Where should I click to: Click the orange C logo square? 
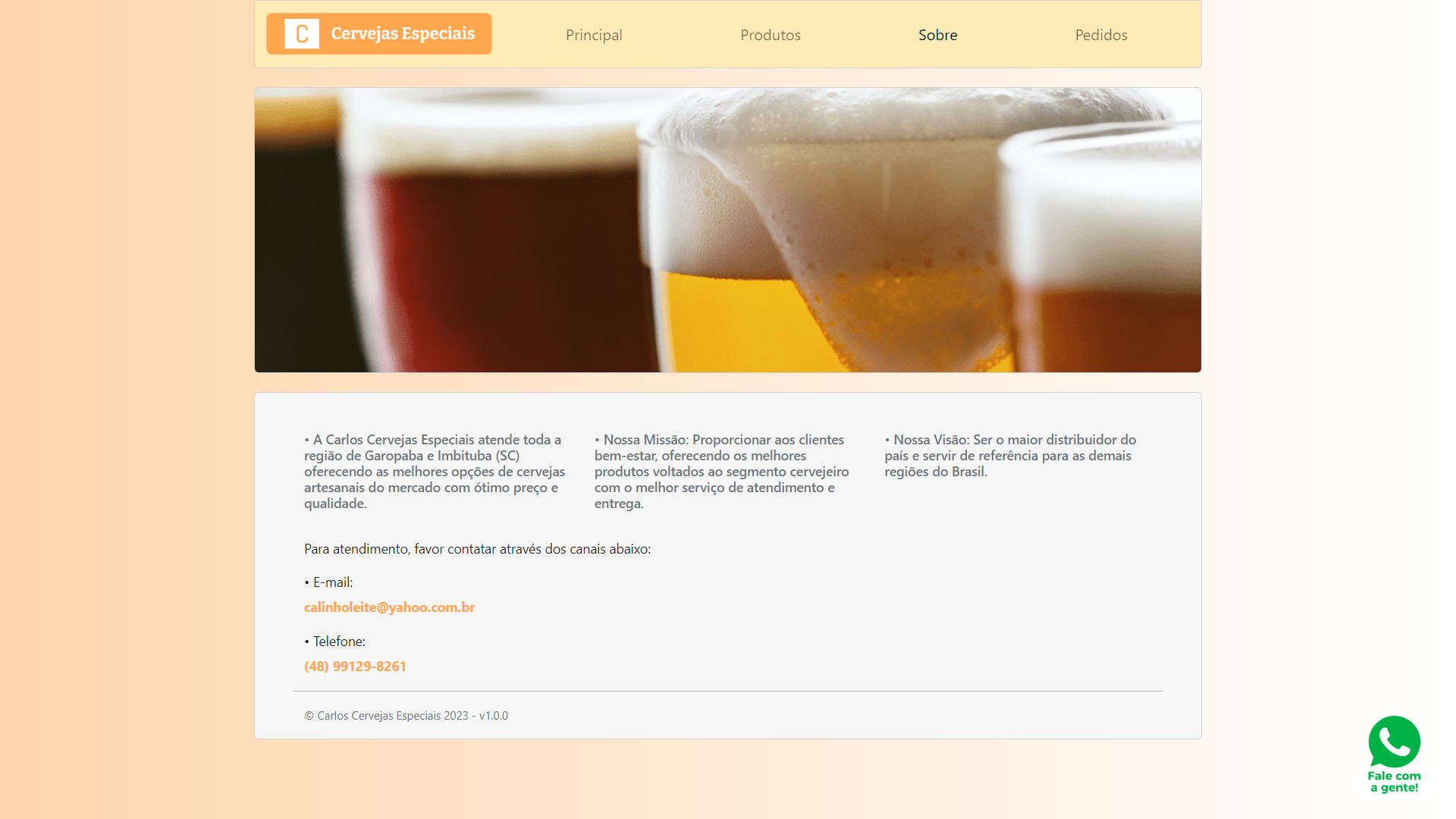click(300, 33)
